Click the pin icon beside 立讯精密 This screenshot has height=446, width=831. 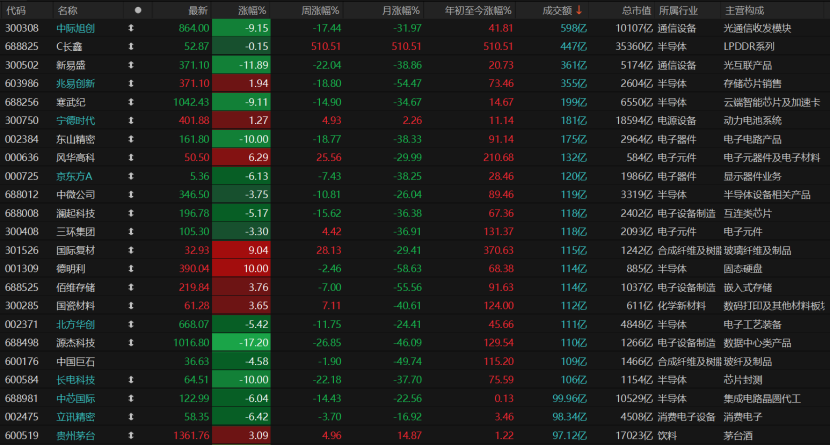click(131, 417)
